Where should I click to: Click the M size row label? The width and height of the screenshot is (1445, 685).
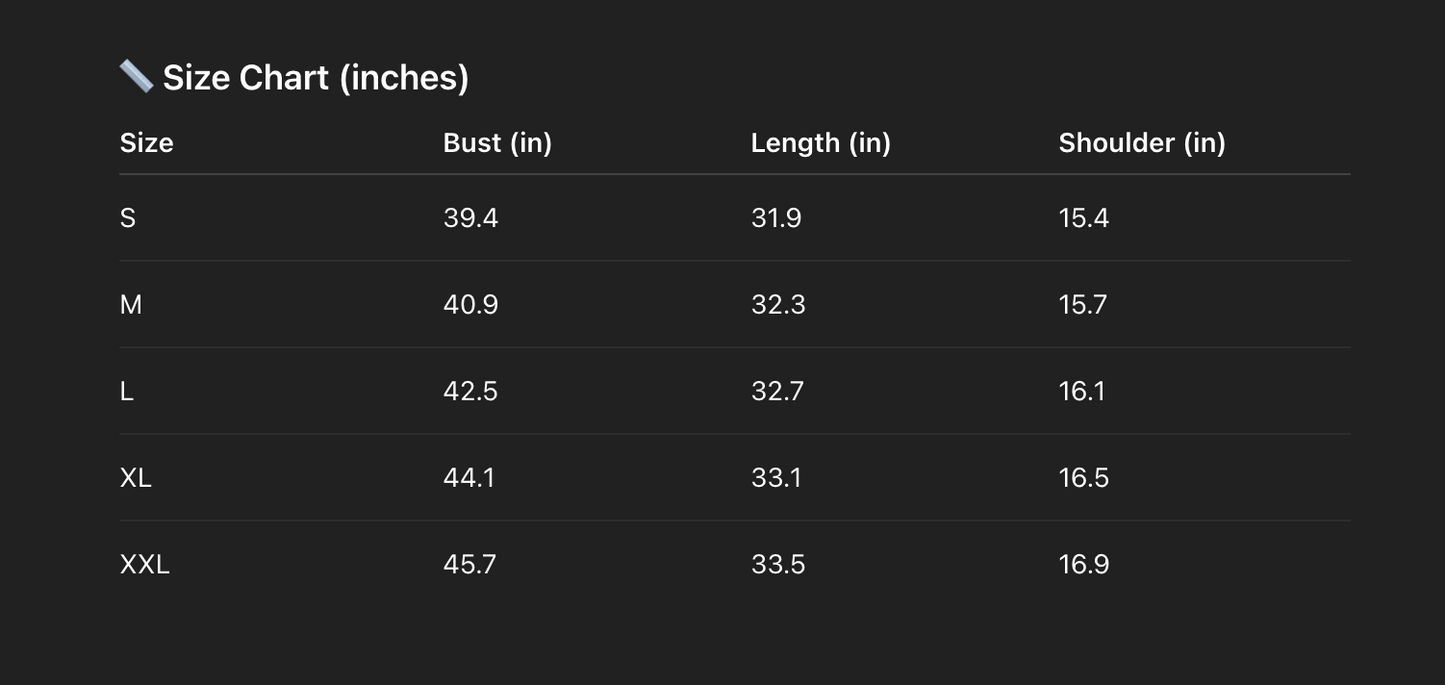pyautogui.click(x=131, y=304)
